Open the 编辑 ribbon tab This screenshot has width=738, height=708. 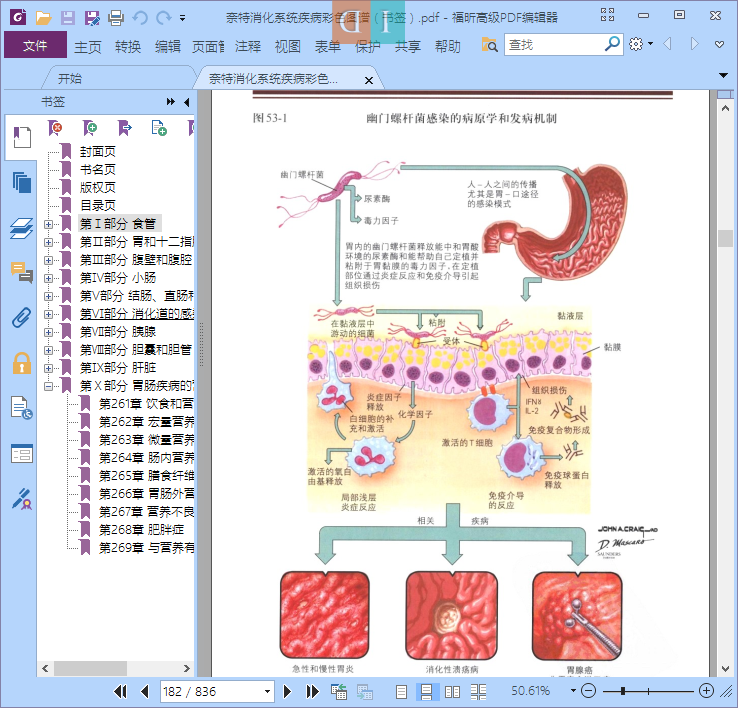[x=168, y=46]
